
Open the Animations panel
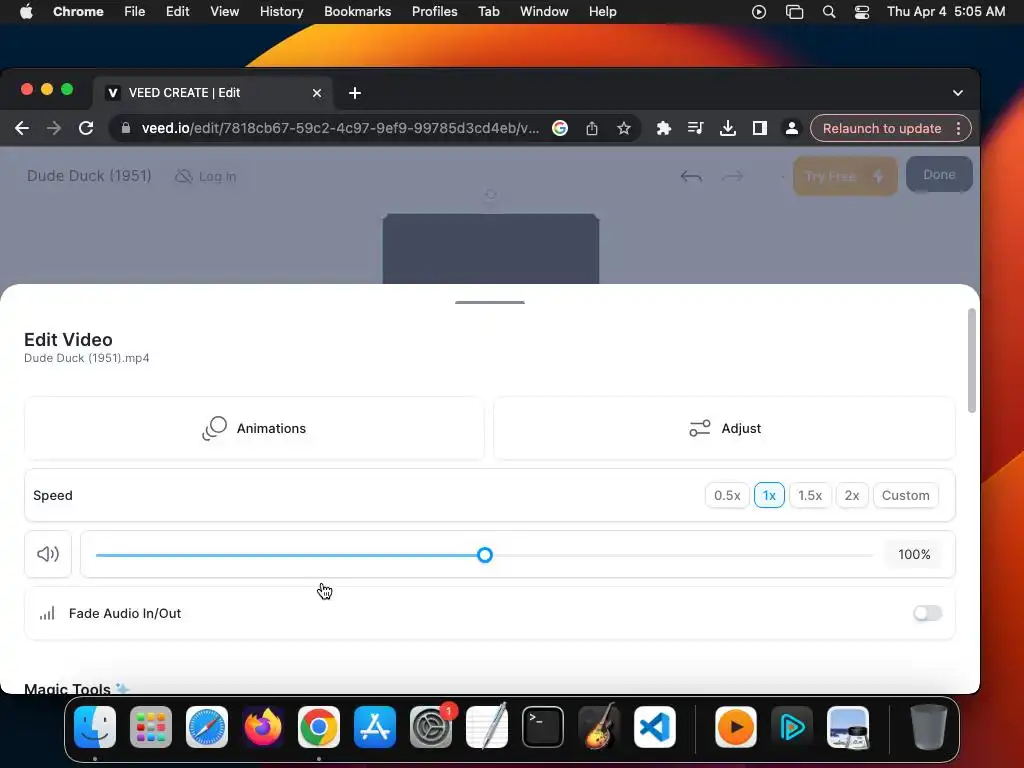pos(254,428)
